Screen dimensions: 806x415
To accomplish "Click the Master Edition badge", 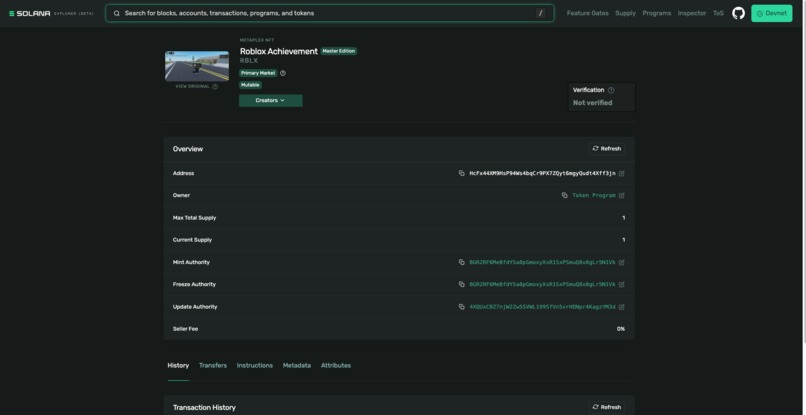I will 338,51.
